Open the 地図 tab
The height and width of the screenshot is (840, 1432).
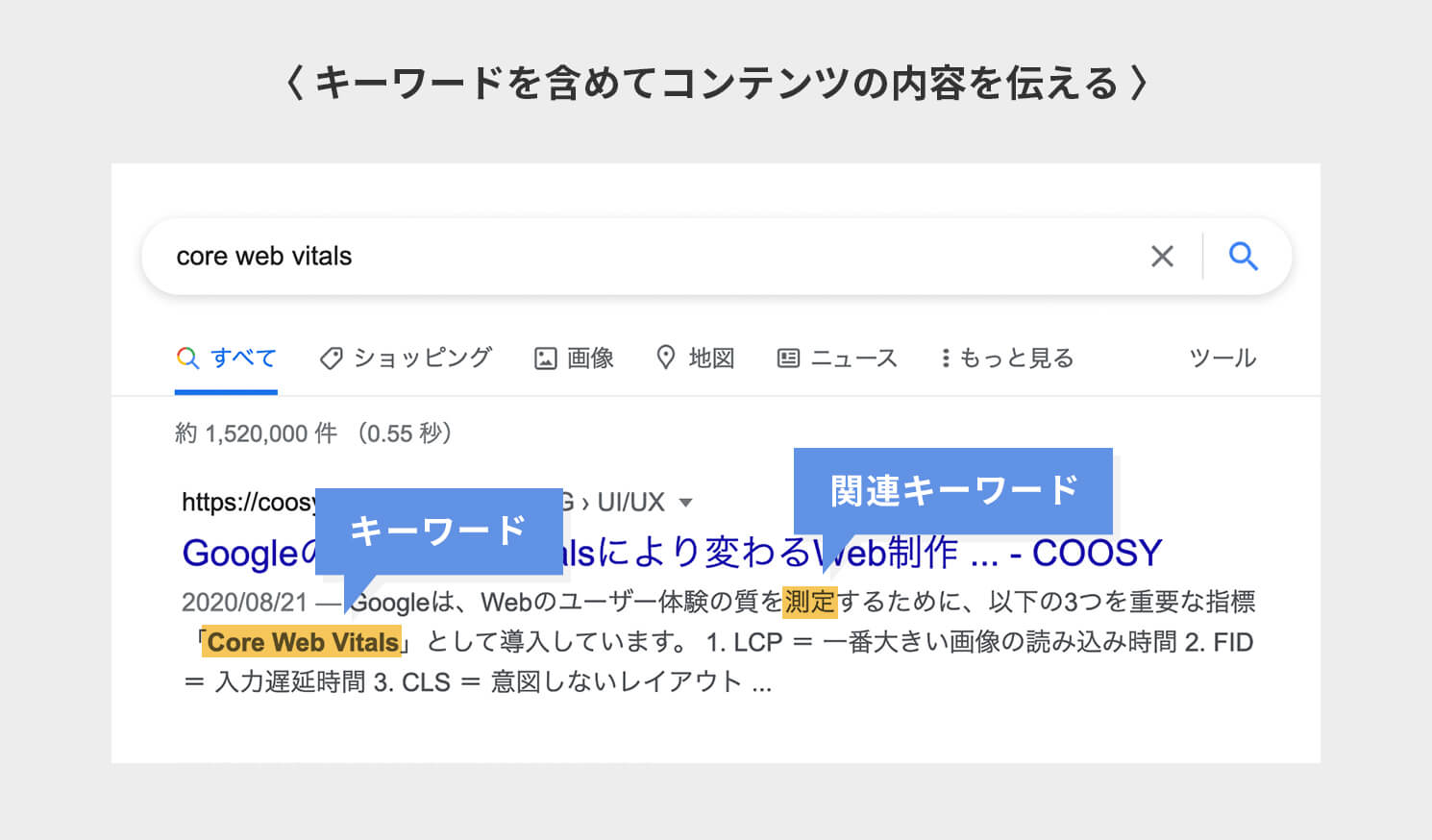(x=695, y=358)
